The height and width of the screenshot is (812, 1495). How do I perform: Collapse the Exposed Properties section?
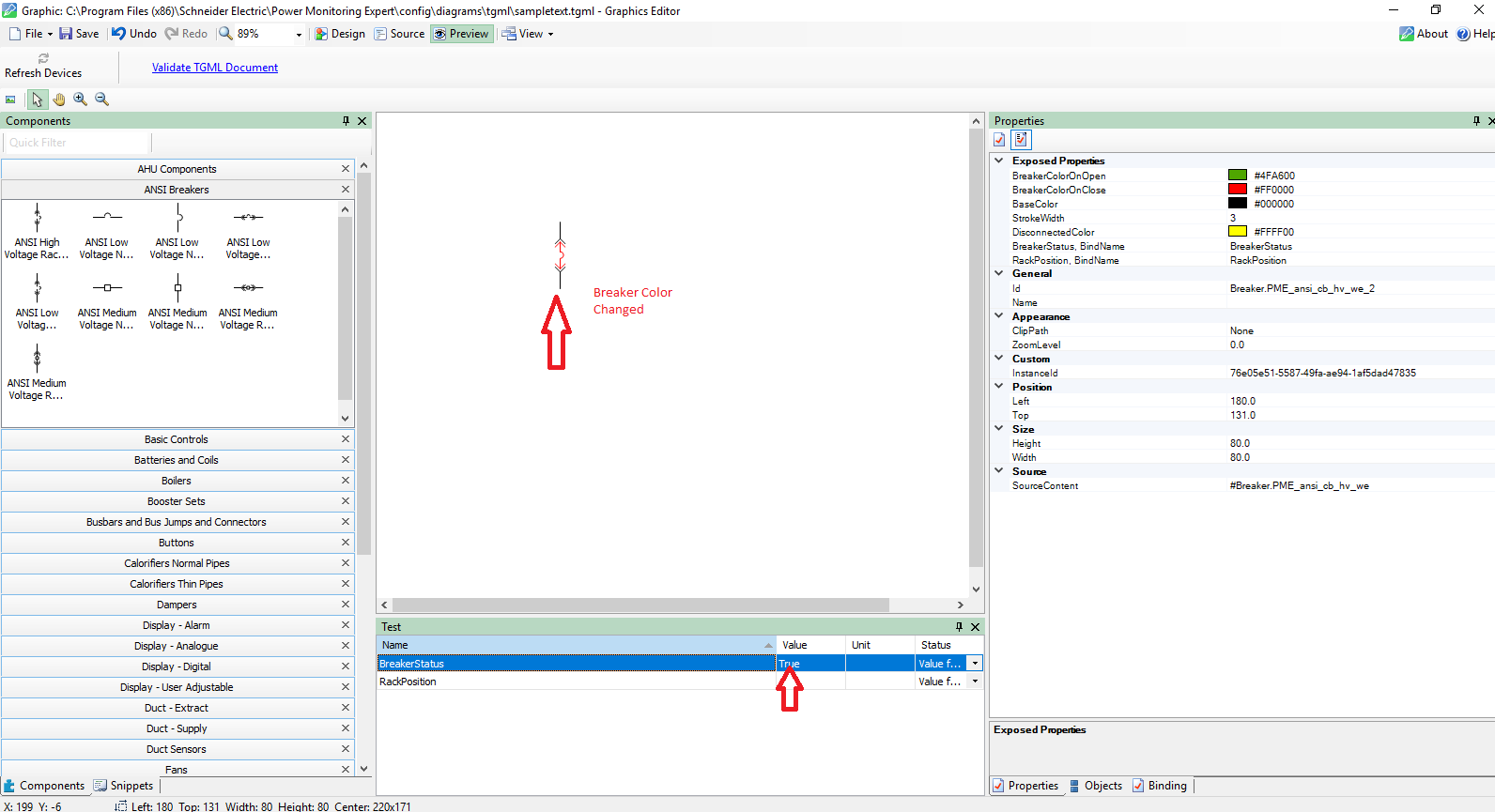[x=999, y=161]
